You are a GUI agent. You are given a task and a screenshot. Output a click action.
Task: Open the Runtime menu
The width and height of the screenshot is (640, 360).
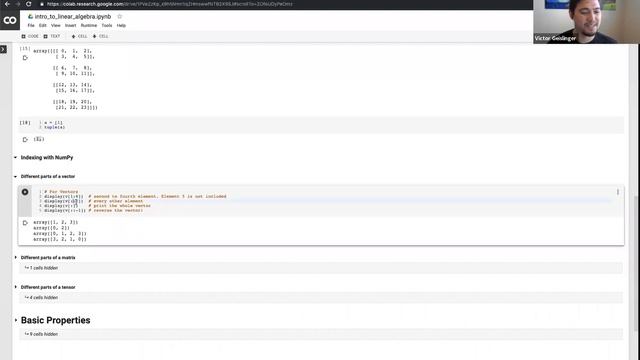89,25
